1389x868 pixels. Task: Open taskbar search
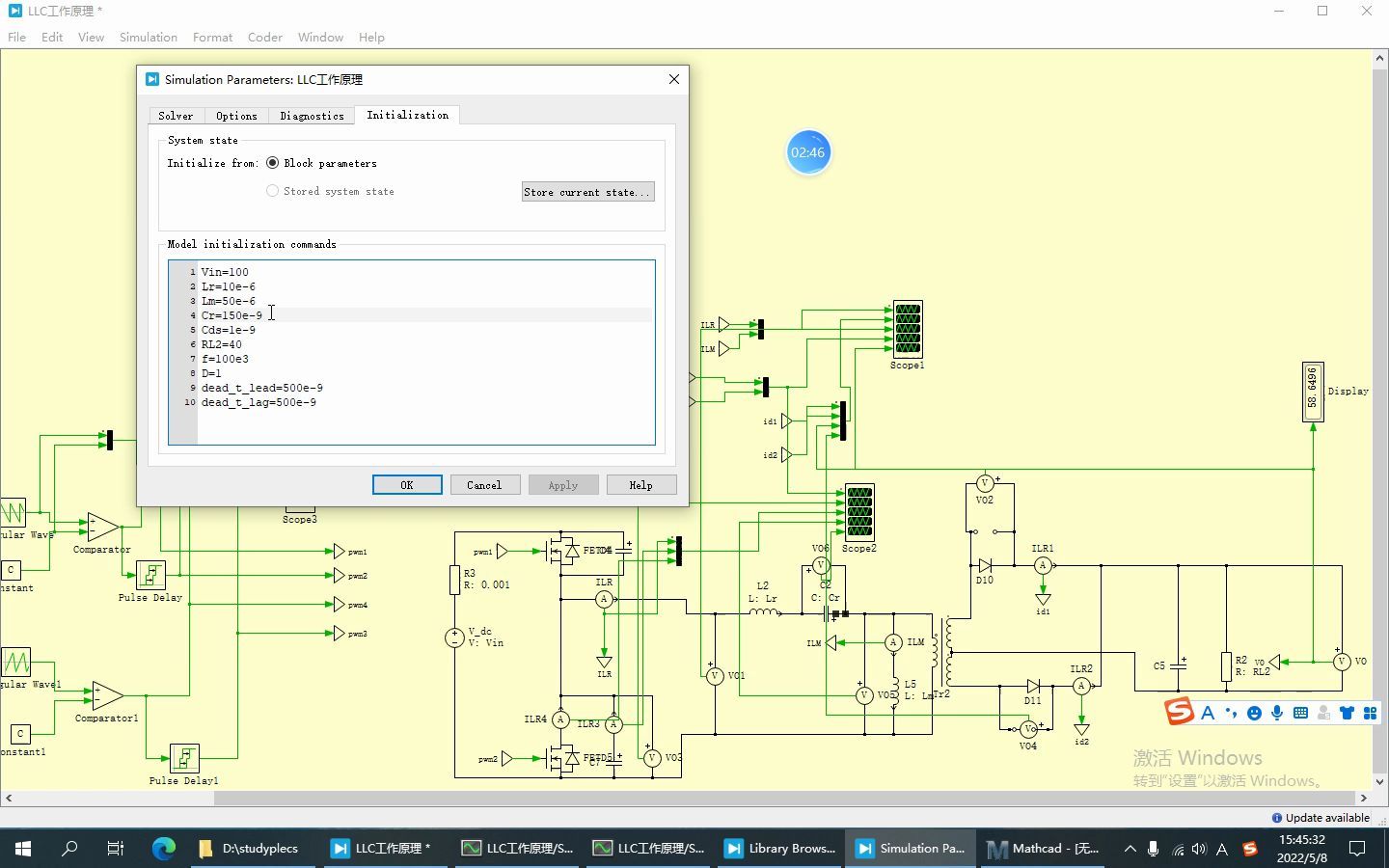pos(69,849)
